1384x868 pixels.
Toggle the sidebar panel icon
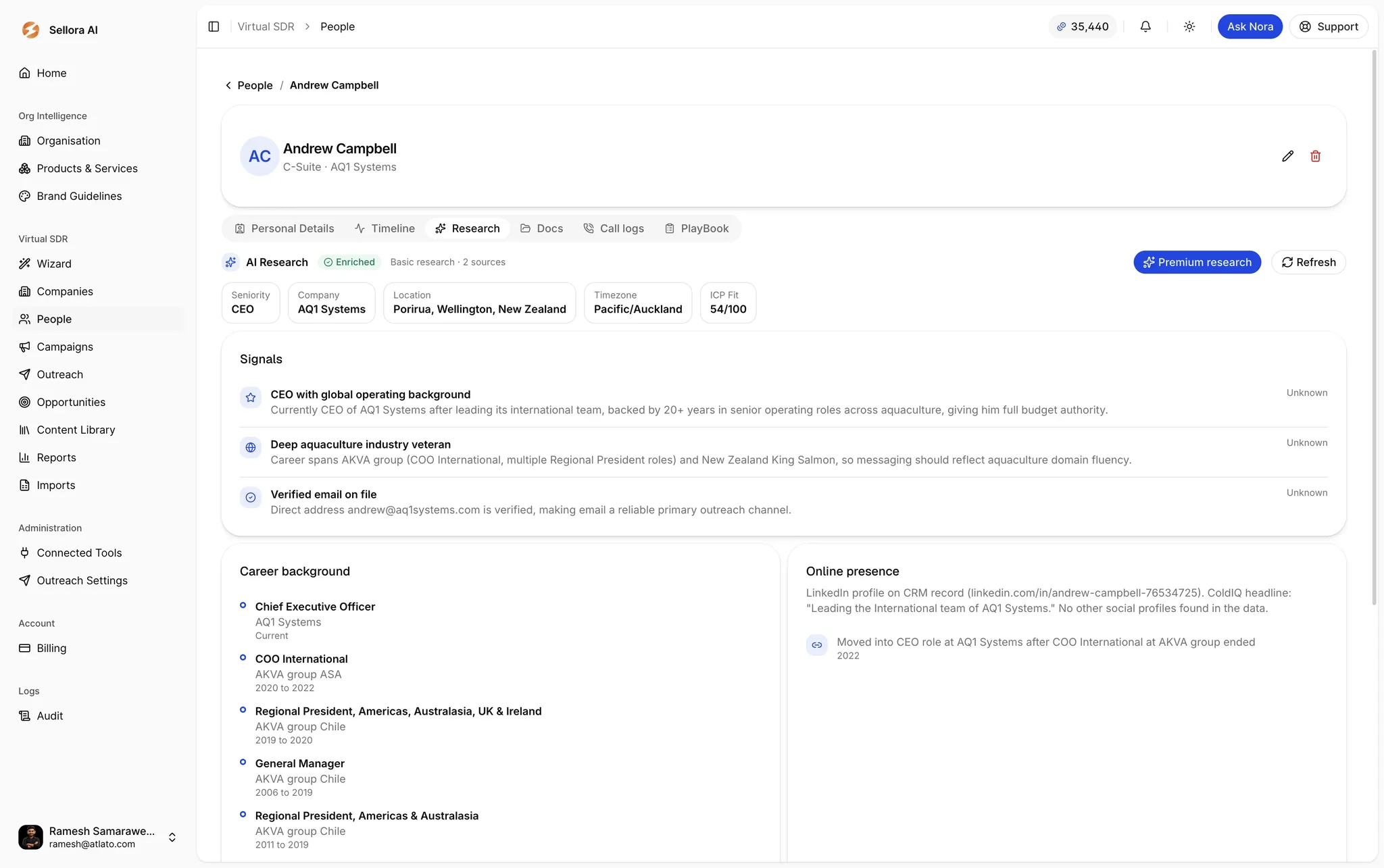214,26
